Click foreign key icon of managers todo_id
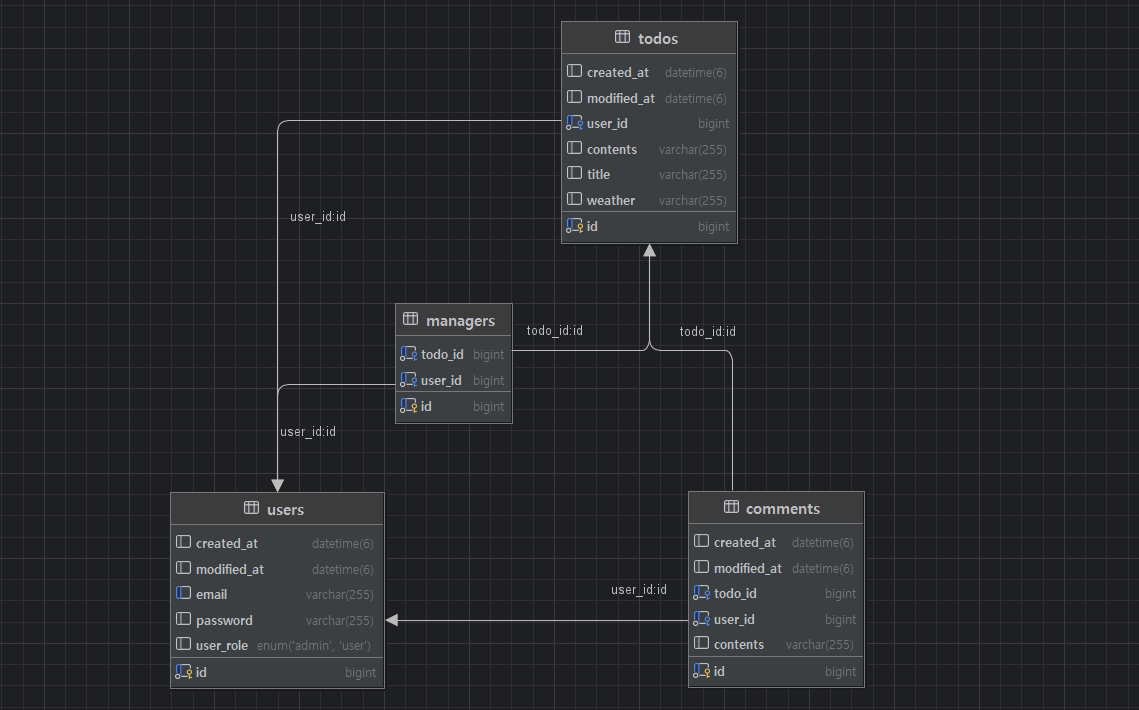 [x=409, y=354]
